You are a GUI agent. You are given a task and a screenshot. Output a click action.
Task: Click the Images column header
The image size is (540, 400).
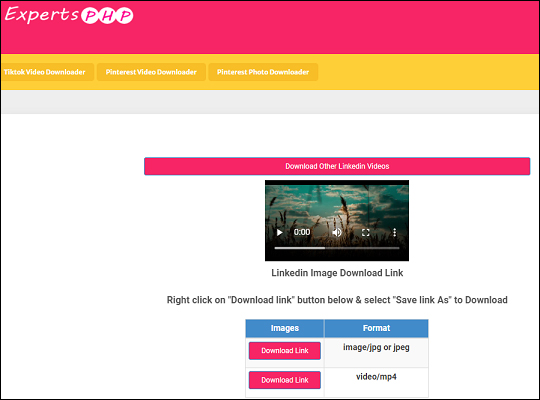pos(285,328)
